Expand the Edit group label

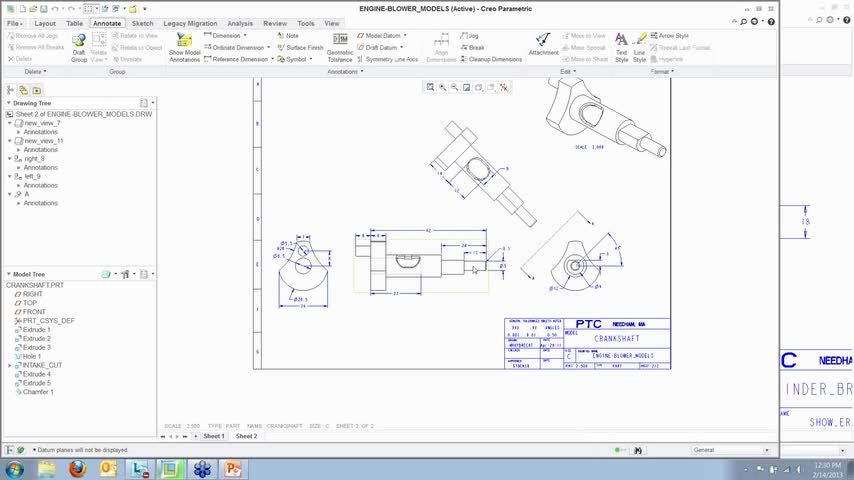point(568,71)
